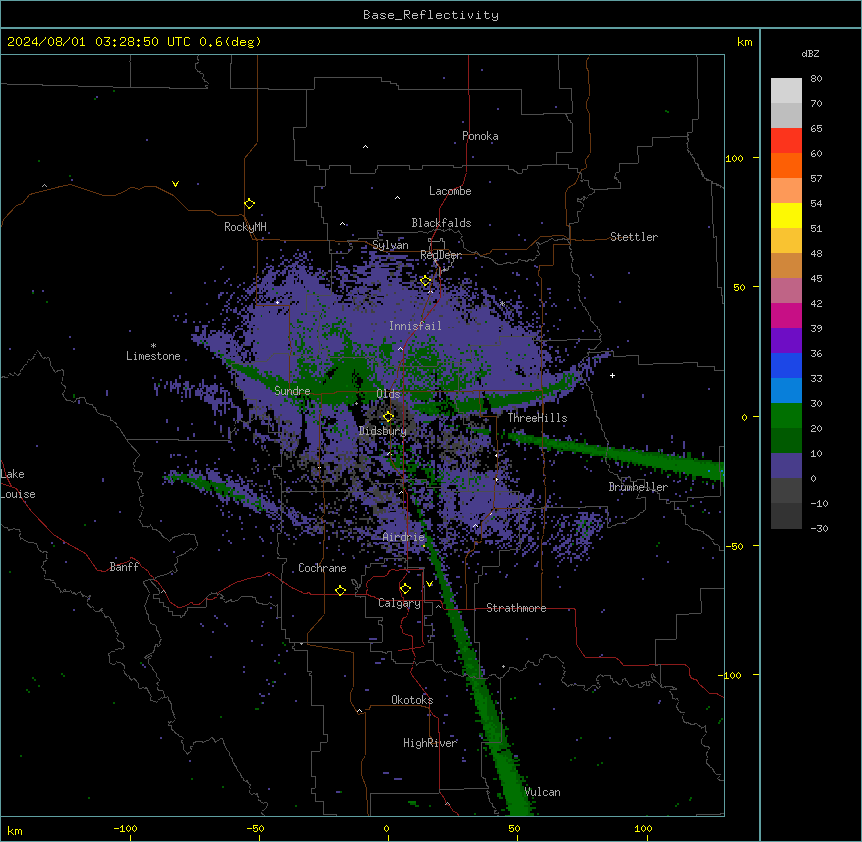Click the 54 dBZ yellow legend swatch
Viewport: 862px width, 842px height.
(786, 215)
